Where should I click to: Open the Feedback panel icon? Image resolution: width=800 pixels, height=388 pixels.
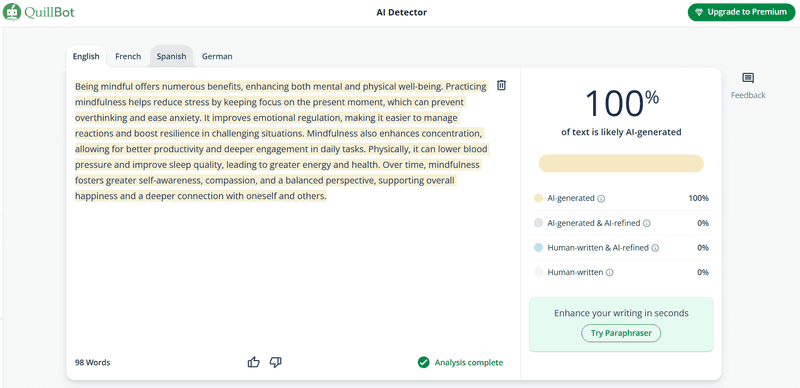pyautogui.click(x=748, y=78)
